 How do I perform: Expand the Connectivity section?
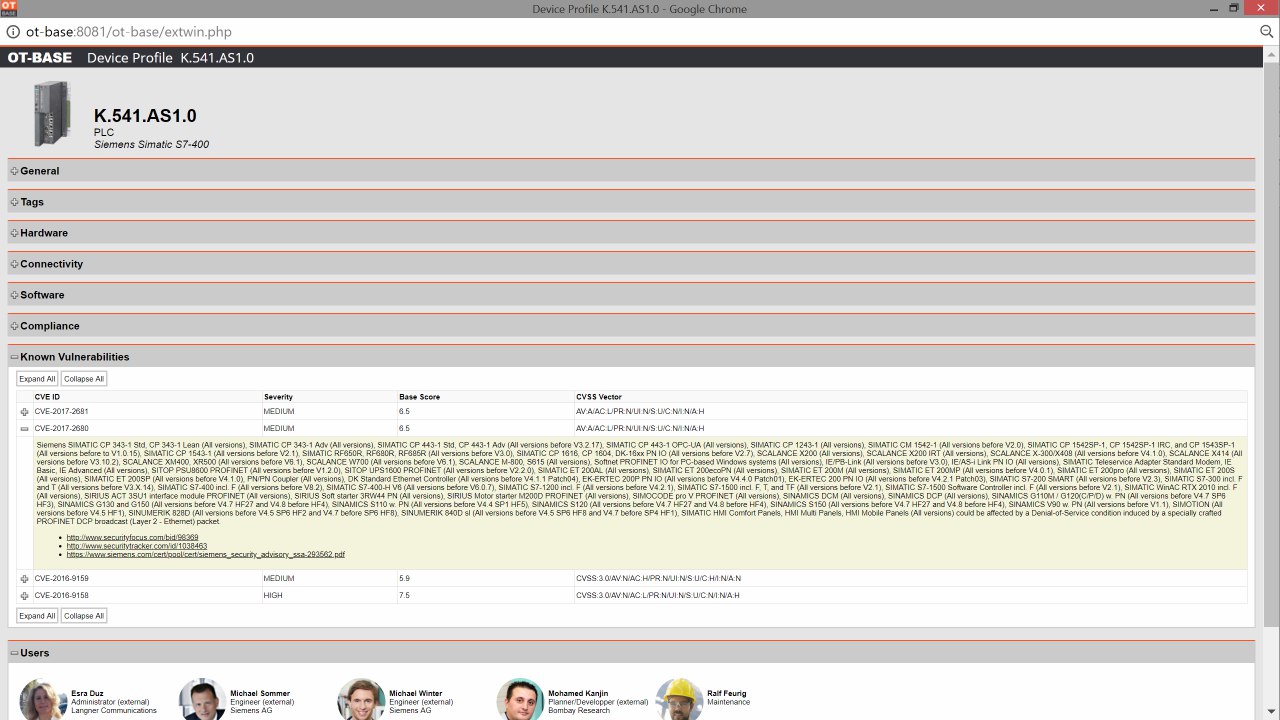click(15, 264)
